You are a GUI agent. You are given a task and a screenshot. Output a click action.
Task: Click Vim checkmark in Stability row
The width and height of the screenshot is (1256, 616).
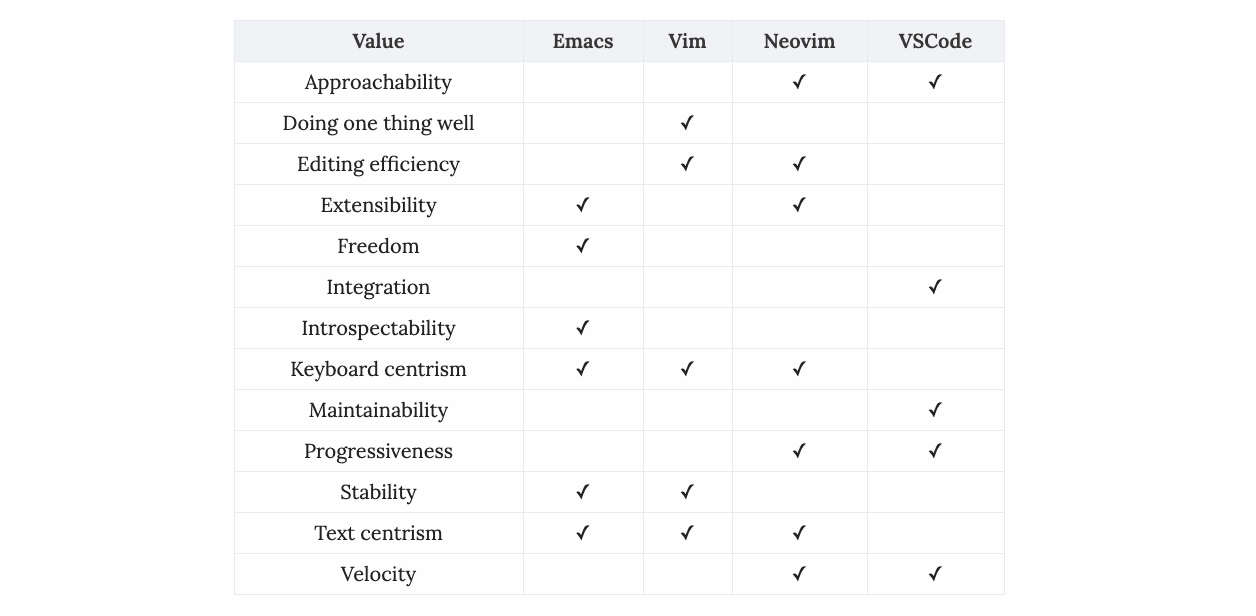point(687,492)
